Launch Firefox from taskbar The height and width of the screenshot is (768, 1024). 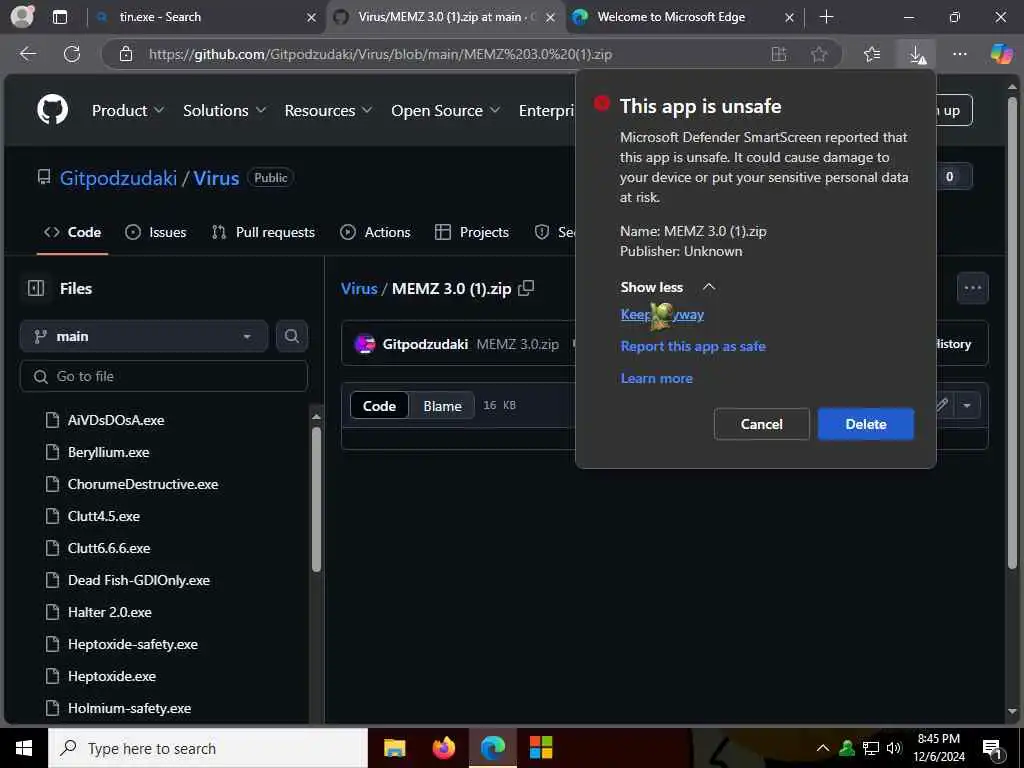(x=443, y=748)
